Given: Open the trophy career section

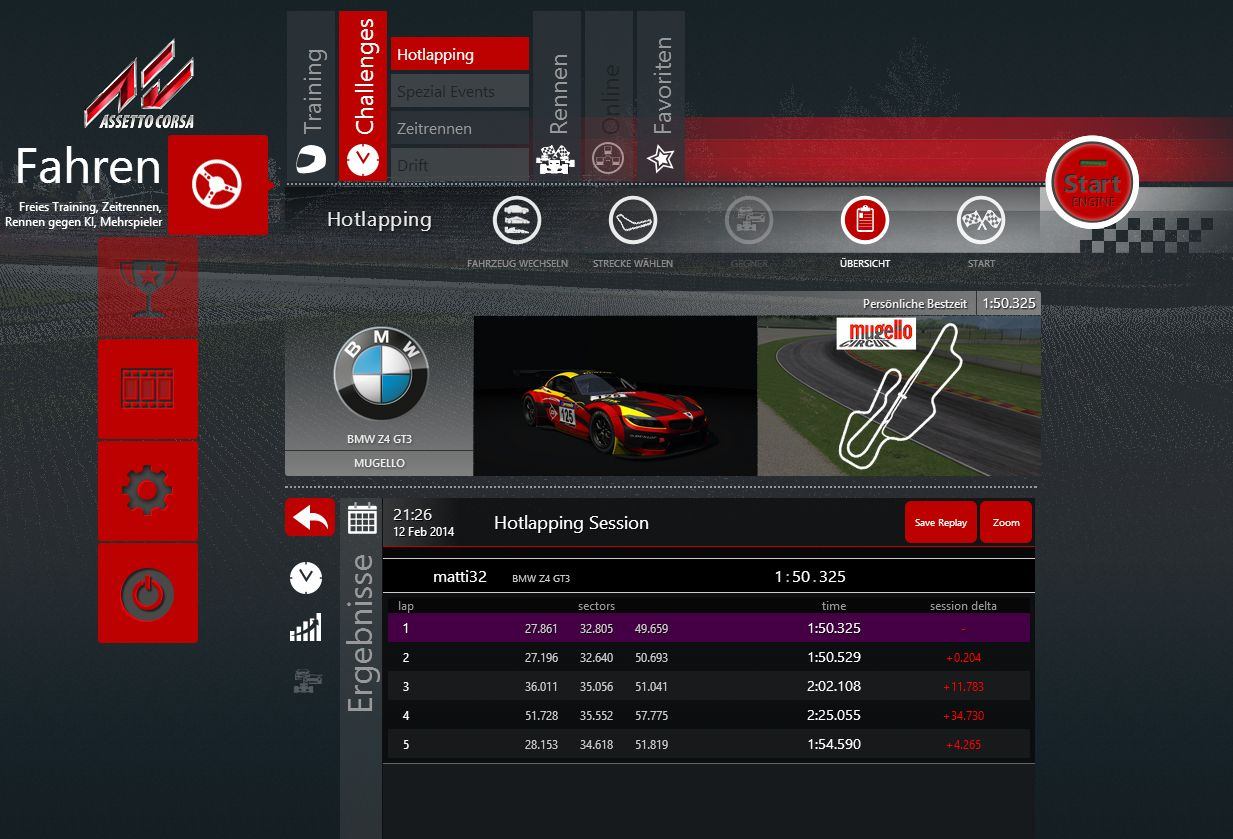Looking at the screenshot, I should (148, 287).
